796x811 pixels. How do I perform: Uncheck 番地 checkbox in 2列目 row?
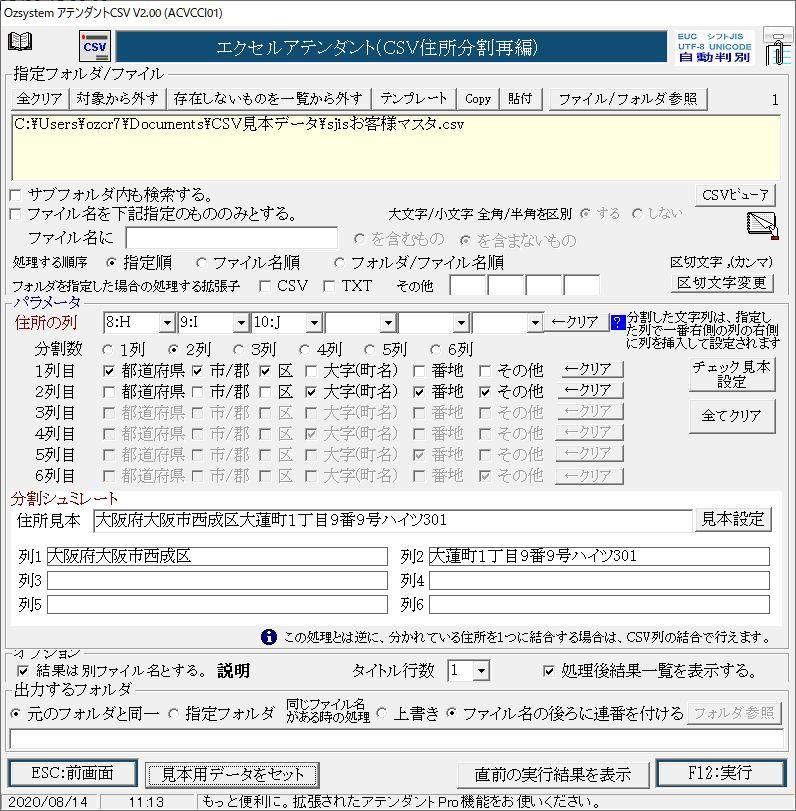click(420, 391)
